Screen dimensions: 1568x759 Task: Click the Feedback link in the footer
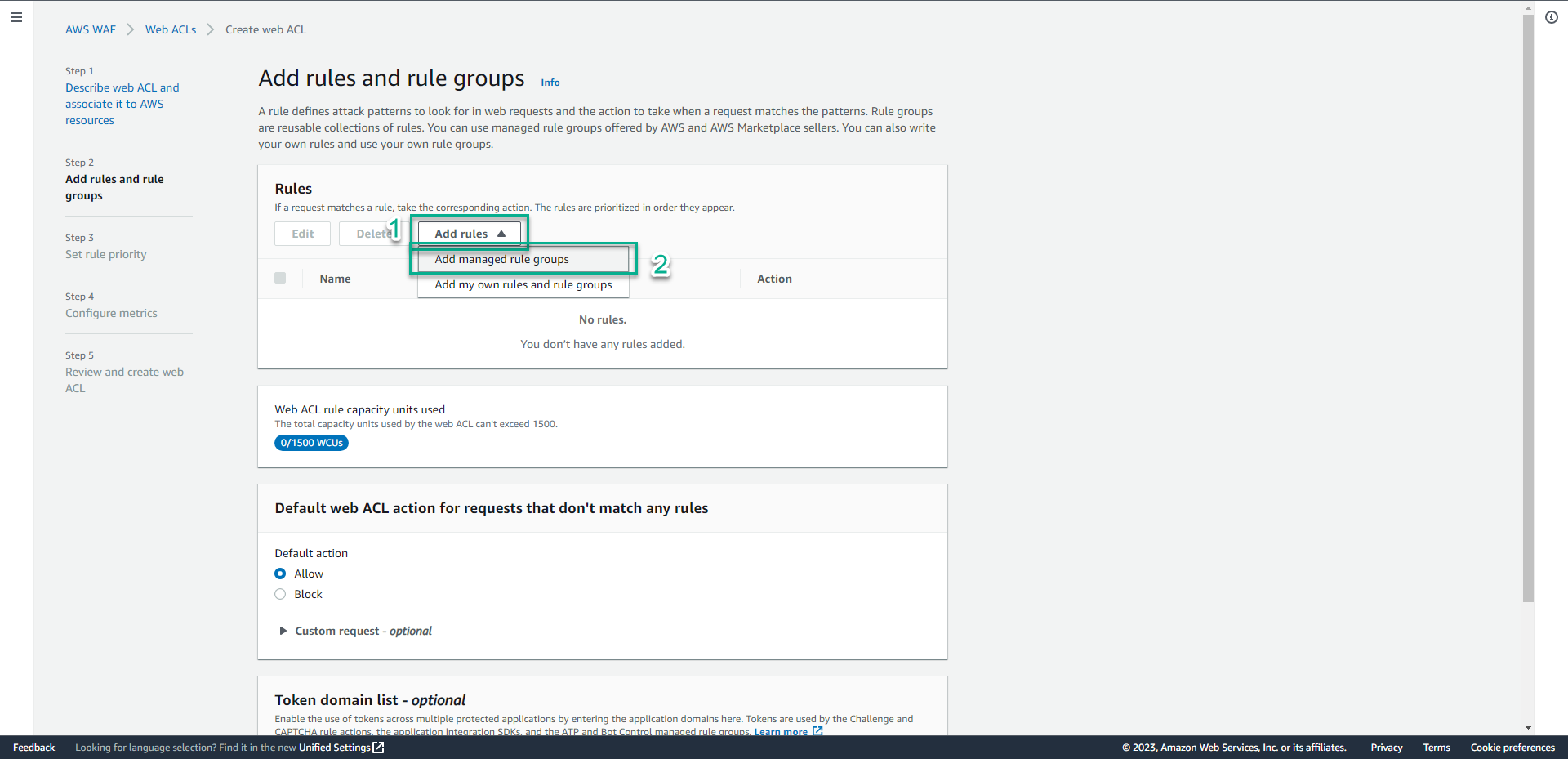(33, 748)
